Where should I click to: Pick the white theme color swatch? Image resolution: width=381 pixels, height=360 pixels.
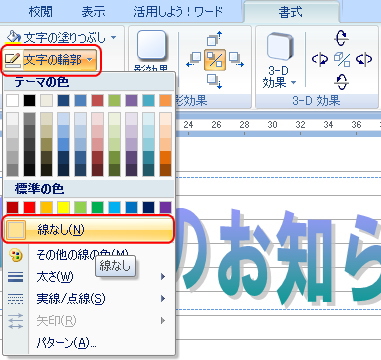(x=12, y=100)
